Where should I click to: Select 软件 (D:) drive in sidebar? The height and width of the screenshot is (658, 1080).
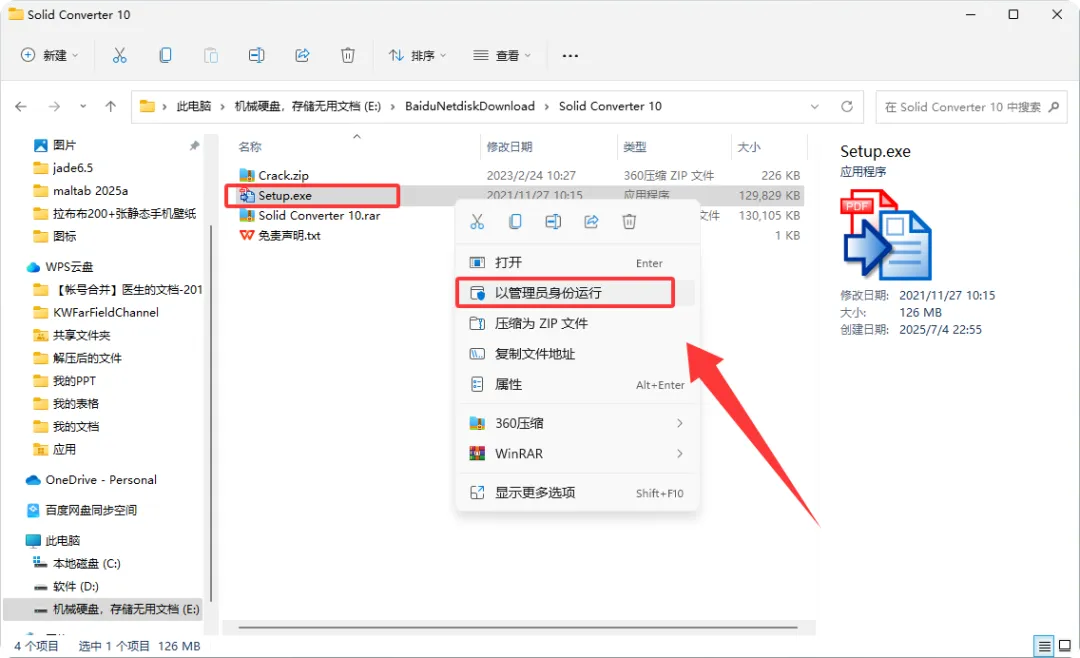[x=76, y=586]
